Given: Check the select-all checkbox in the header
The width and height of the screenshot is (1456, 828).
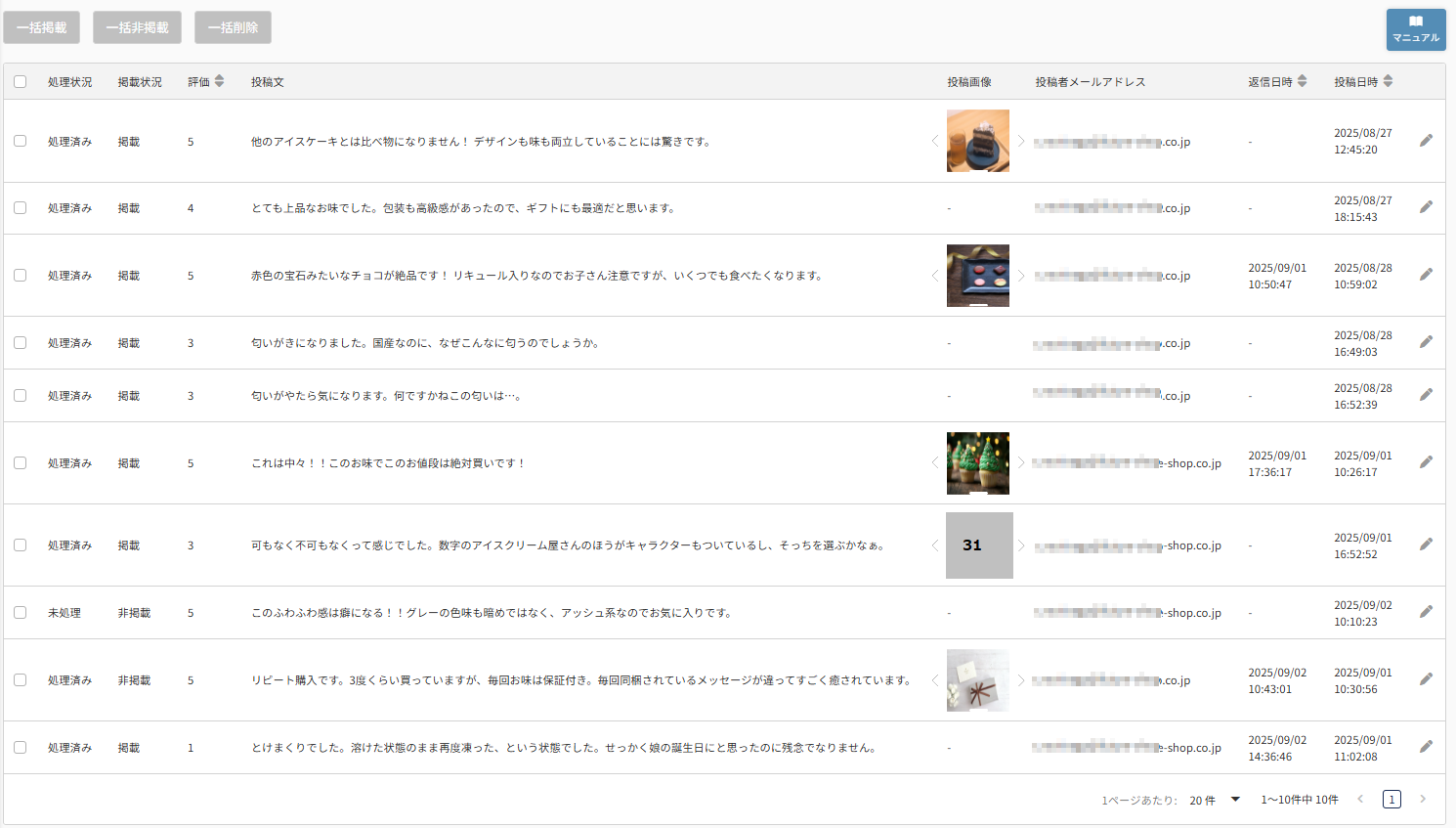Looking at the screenshot, I should [21, 82].
